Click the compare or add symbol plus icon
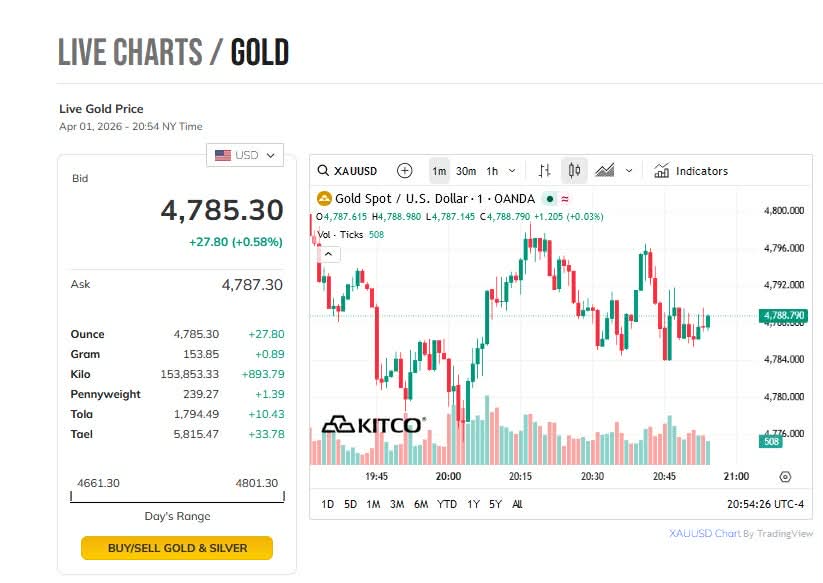The height and width of the screenshot is (583, 823). pos(404,171)
